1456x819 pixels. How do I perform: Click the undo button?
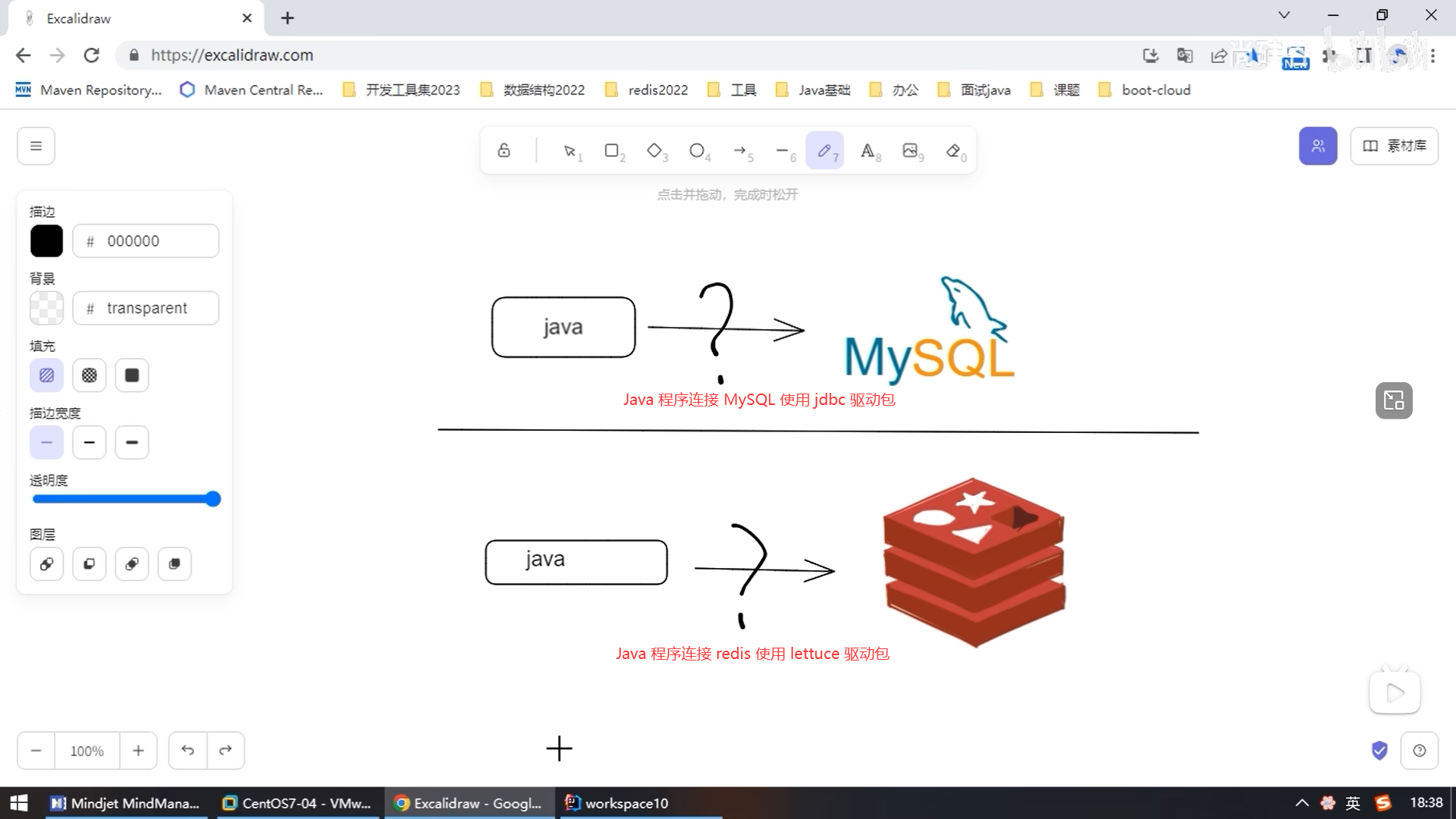click(187, 751)
